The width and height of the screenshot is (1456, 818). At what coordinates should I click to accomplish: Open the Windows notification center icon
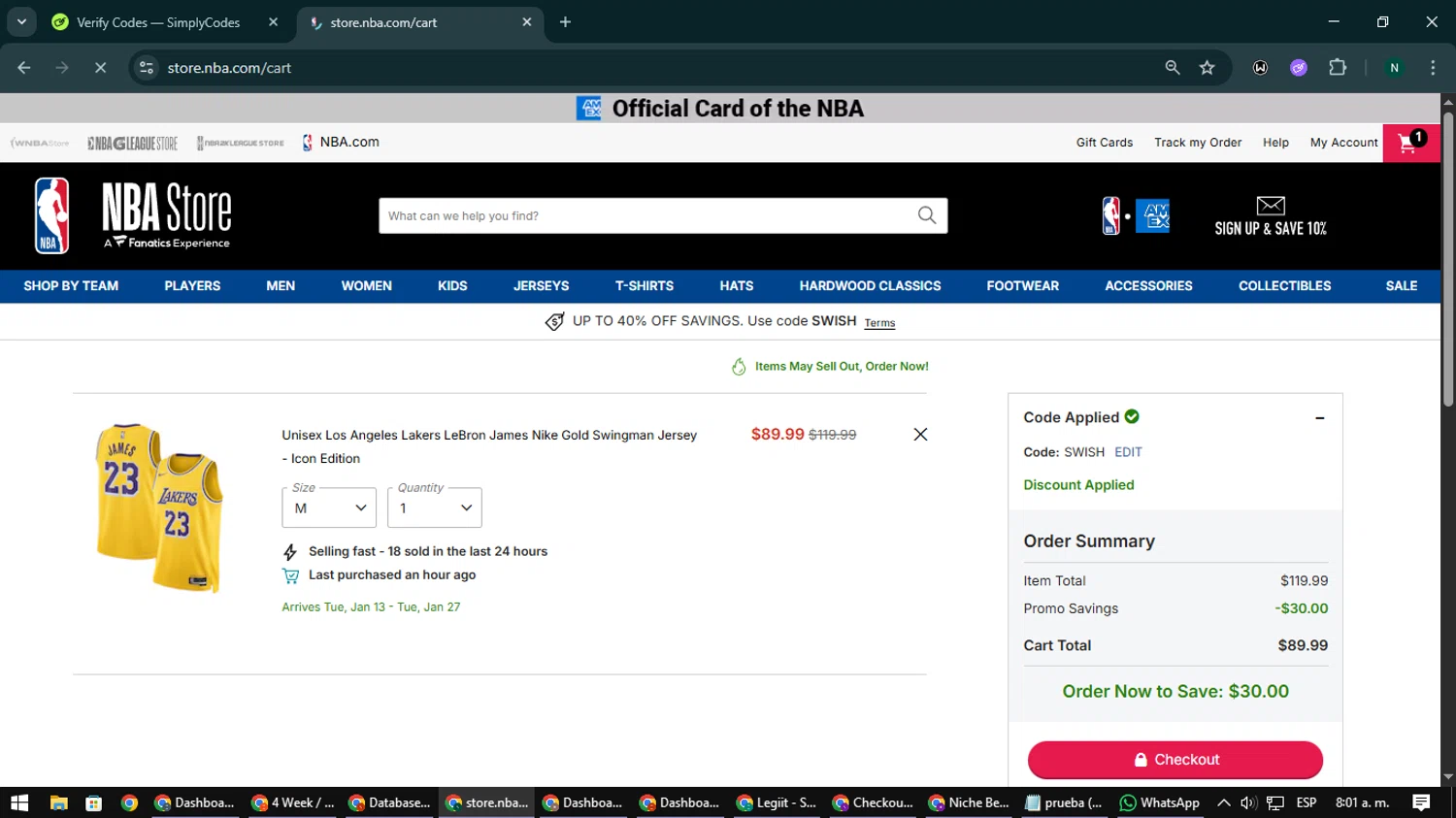coord(1421,802)
